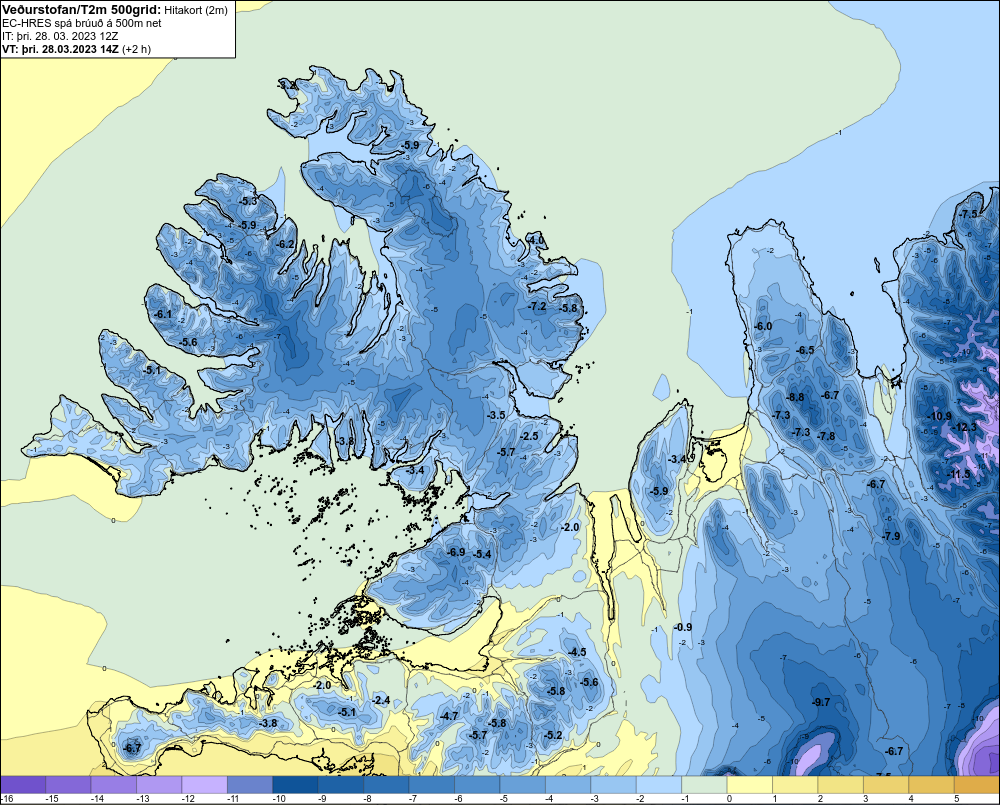Click the header title 'Veðurstofan/T2m 500grid:'
The image size is (1000, 805).
pyautogui.click(x=82, y=10)
